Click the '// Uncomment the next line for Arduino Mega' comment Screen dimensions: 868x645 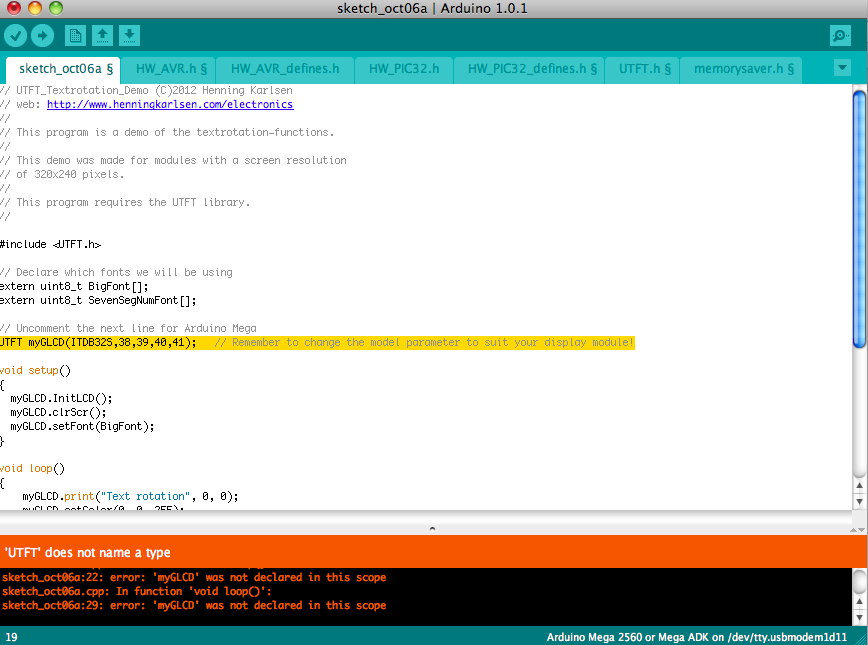(128, 328)
